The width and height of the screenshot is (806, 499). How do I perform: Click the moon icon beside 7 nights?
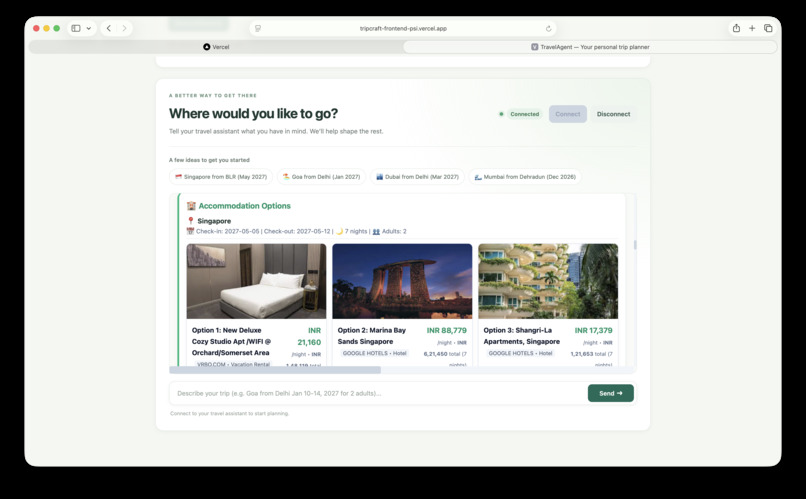[x=339, y=231]
